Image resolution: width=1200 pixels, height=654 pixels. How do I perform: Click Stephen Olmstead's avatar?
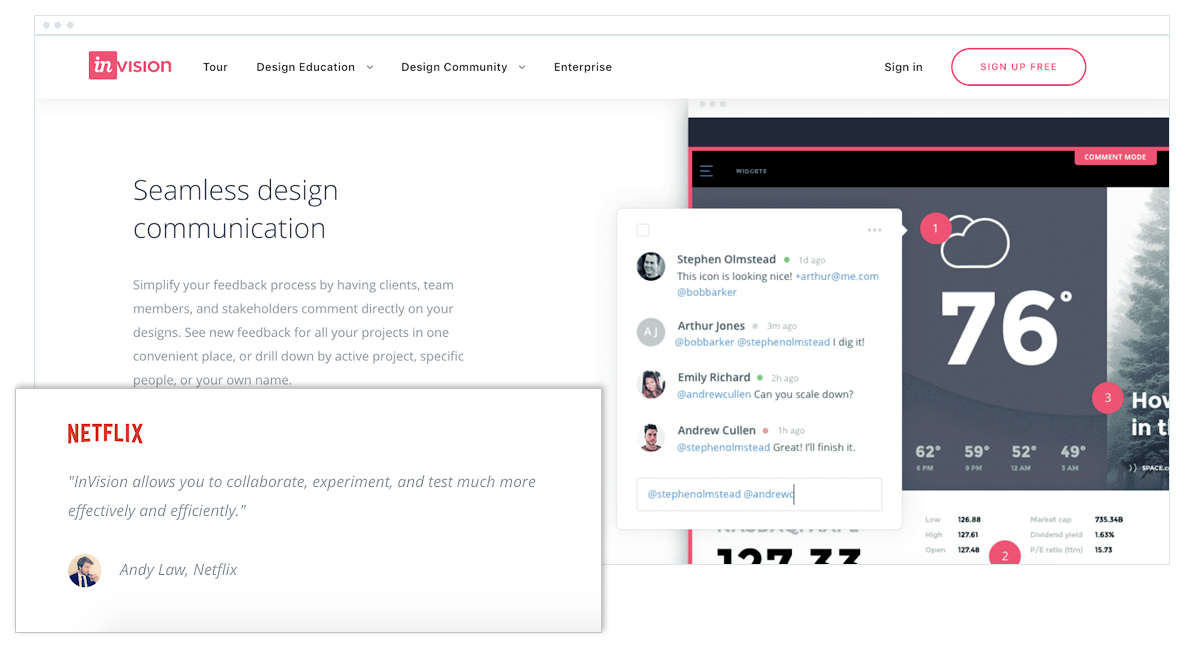(x=651, y=266)
